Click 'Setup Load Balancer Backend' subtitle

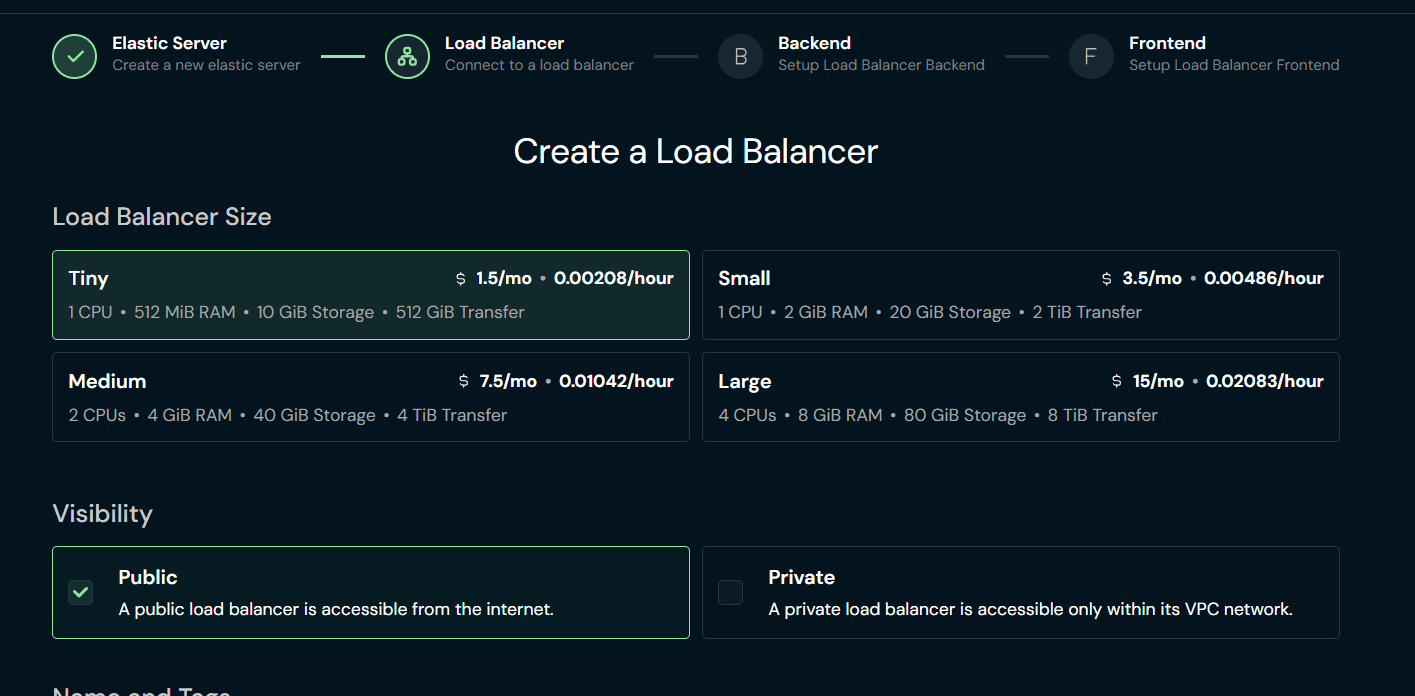coord(881,65)
